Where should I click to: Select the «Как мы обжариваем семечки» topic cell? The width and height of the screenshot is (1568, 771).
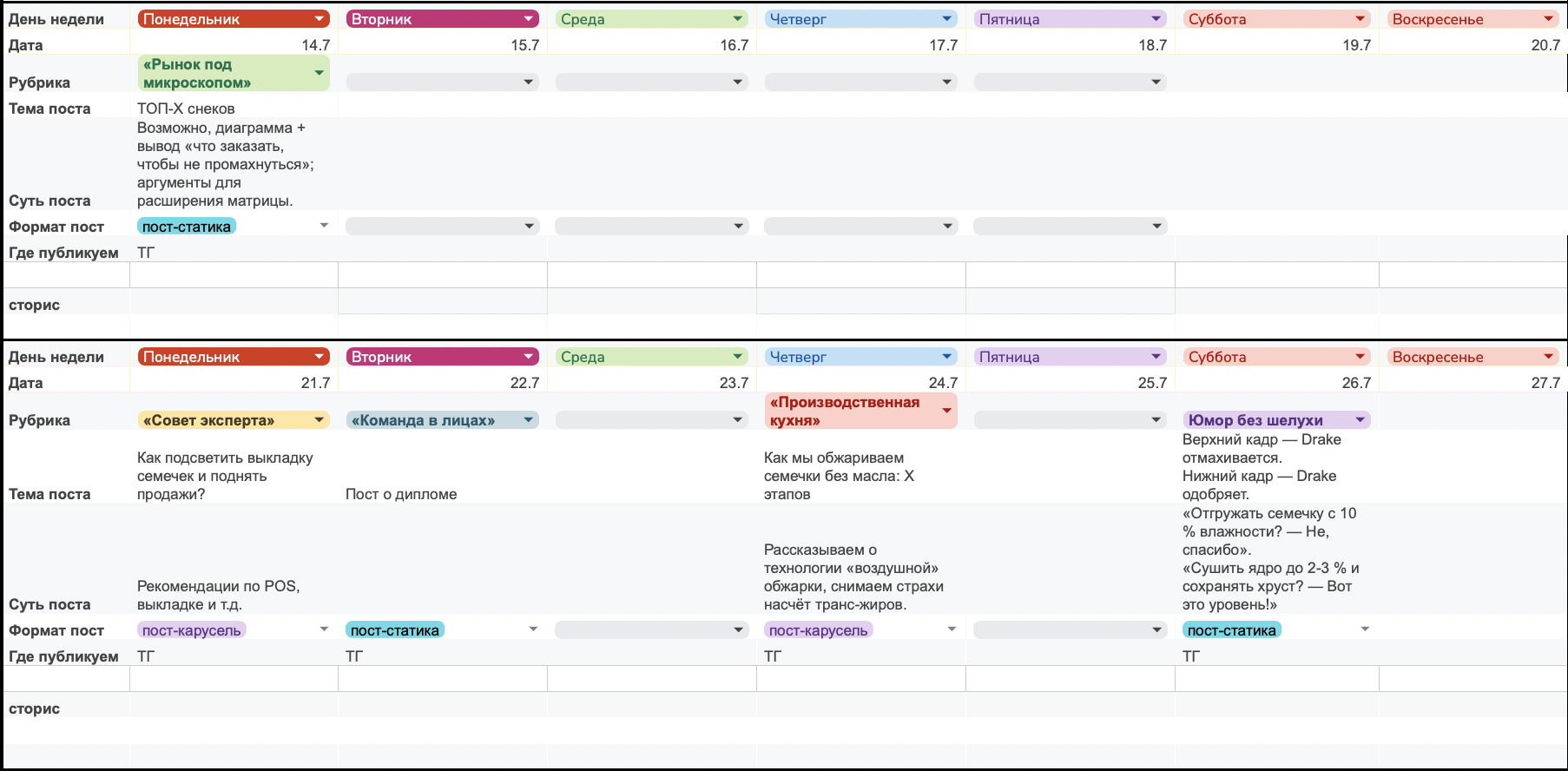pyautogui.click(x=860, y=476)
